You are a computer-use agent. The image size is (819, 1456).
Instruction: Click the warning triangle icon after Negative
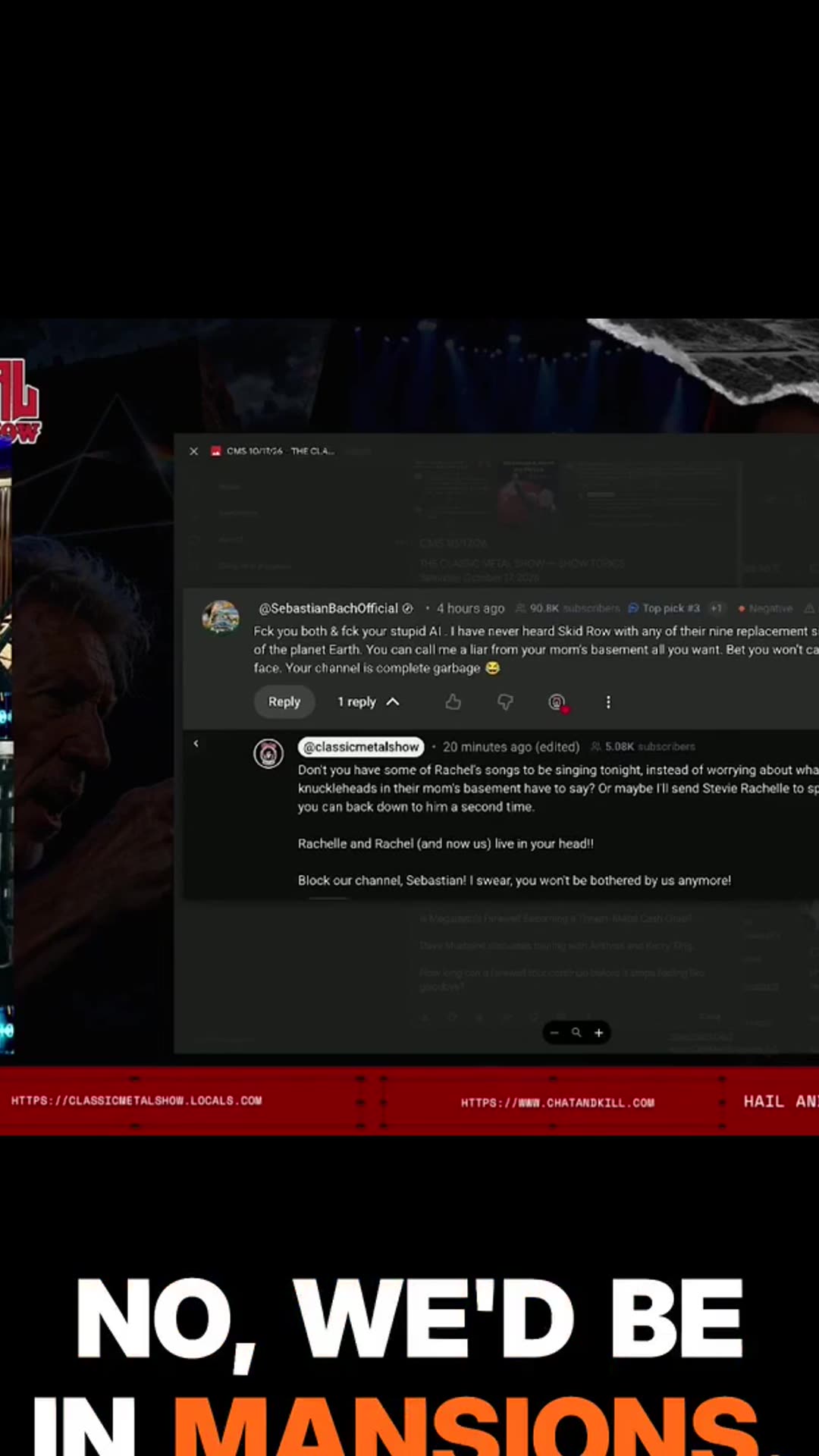click(x=809, y=608)
